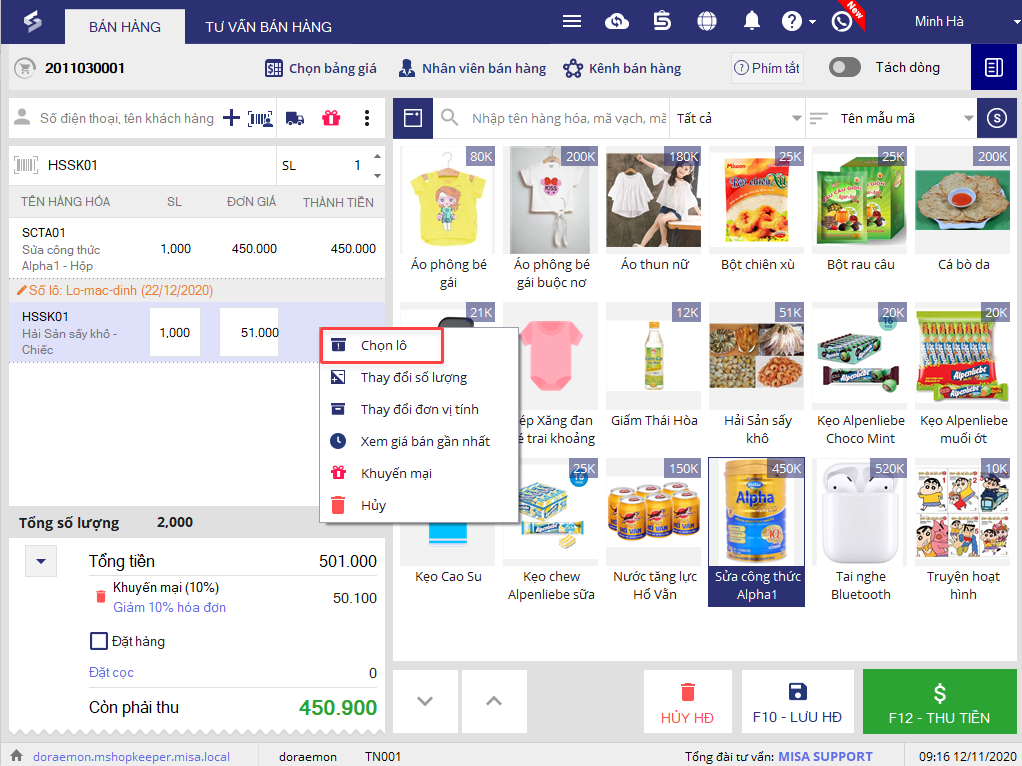Click the home icon in status bar

pos(16,756)
